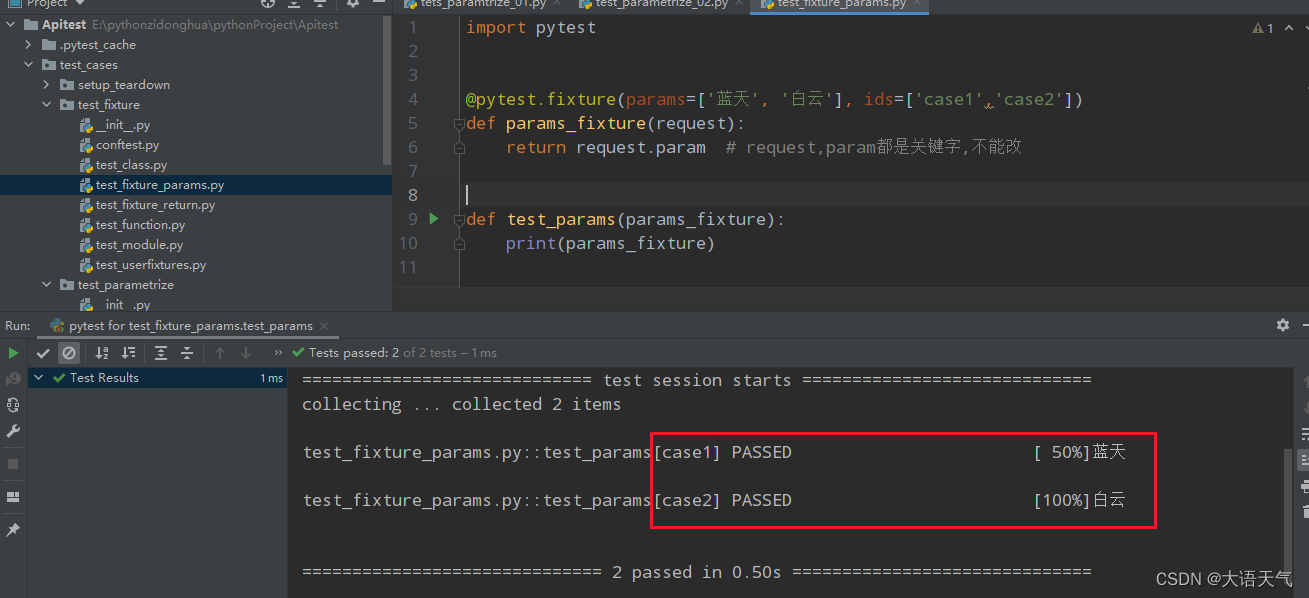Collapse all nodes in test results
1309x598 pixels.
[186, 353]
